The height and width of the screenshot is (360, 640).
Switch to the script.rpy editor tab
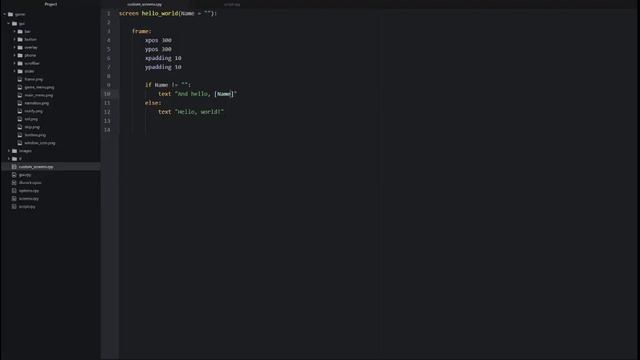click(232, 4)
